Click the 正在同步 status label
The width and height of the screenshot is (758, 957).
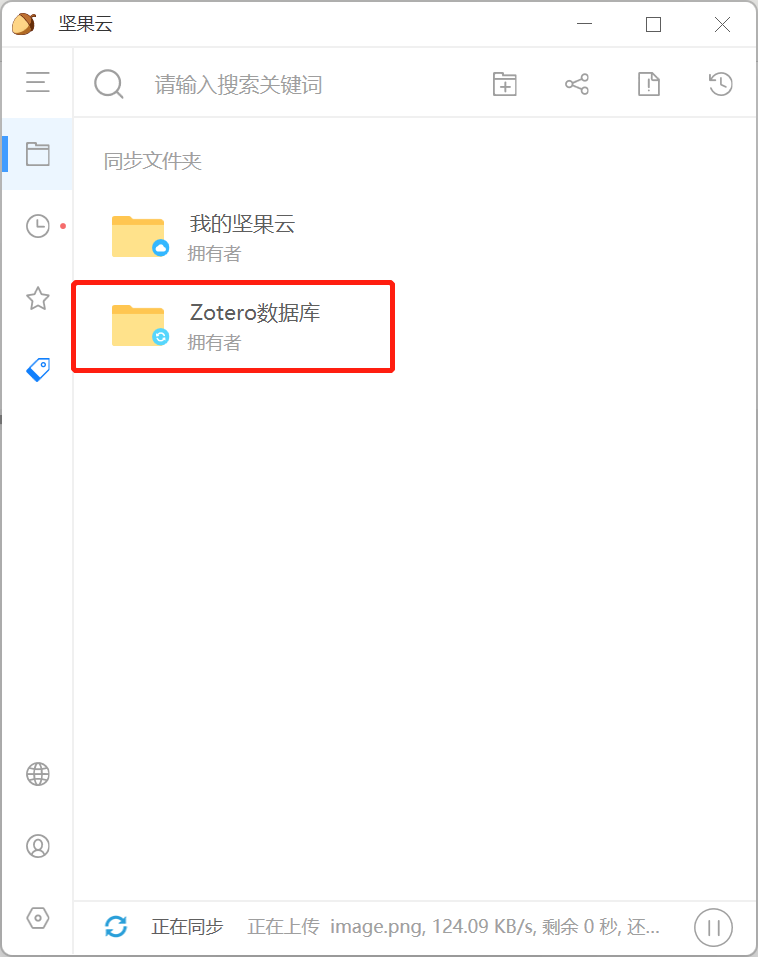click(187, 927)
